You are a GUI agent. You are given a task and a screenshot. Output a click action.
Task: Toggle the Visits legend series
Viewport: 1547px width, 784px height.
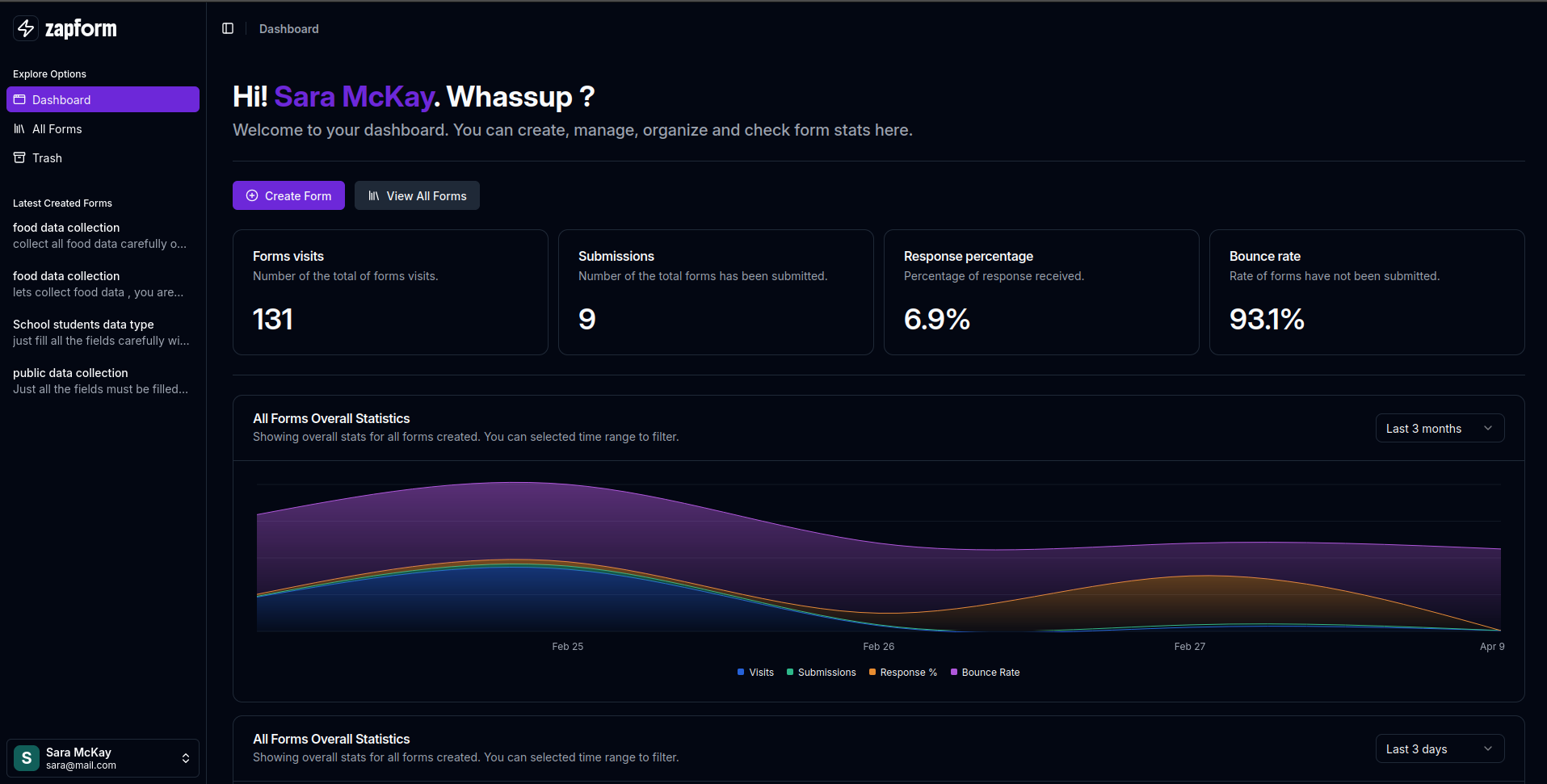pos(755,672)
